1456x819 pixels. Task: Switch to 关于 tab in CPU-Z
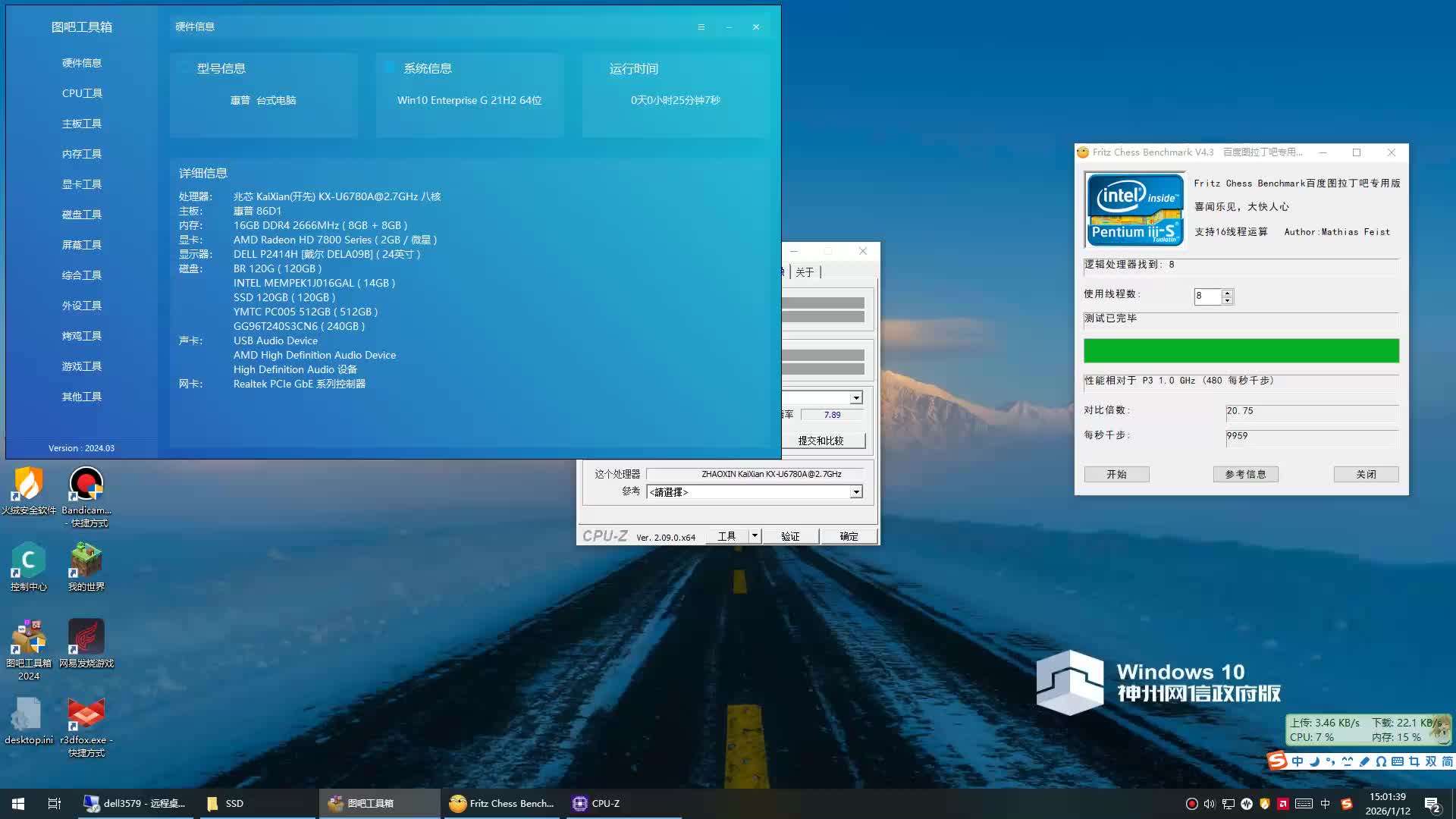[x=805, y=272]
